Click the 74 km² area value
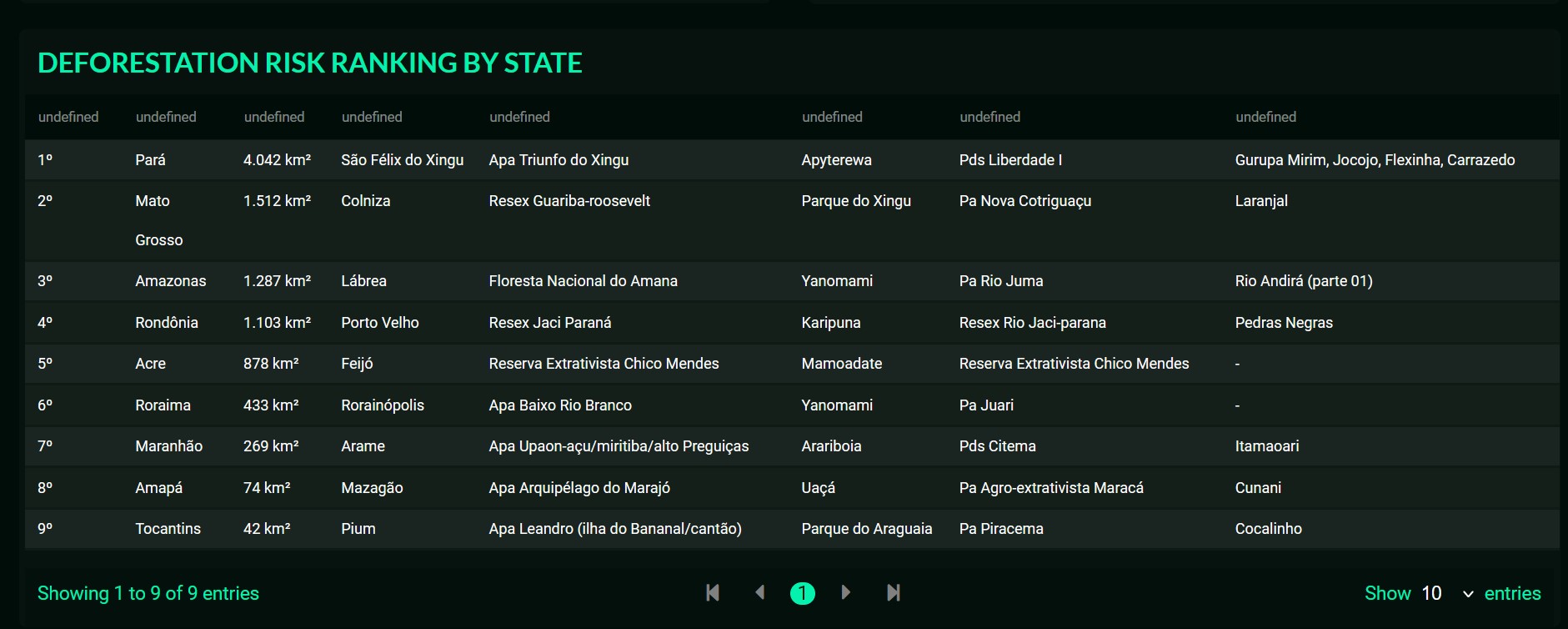 [x=267, y=488]
